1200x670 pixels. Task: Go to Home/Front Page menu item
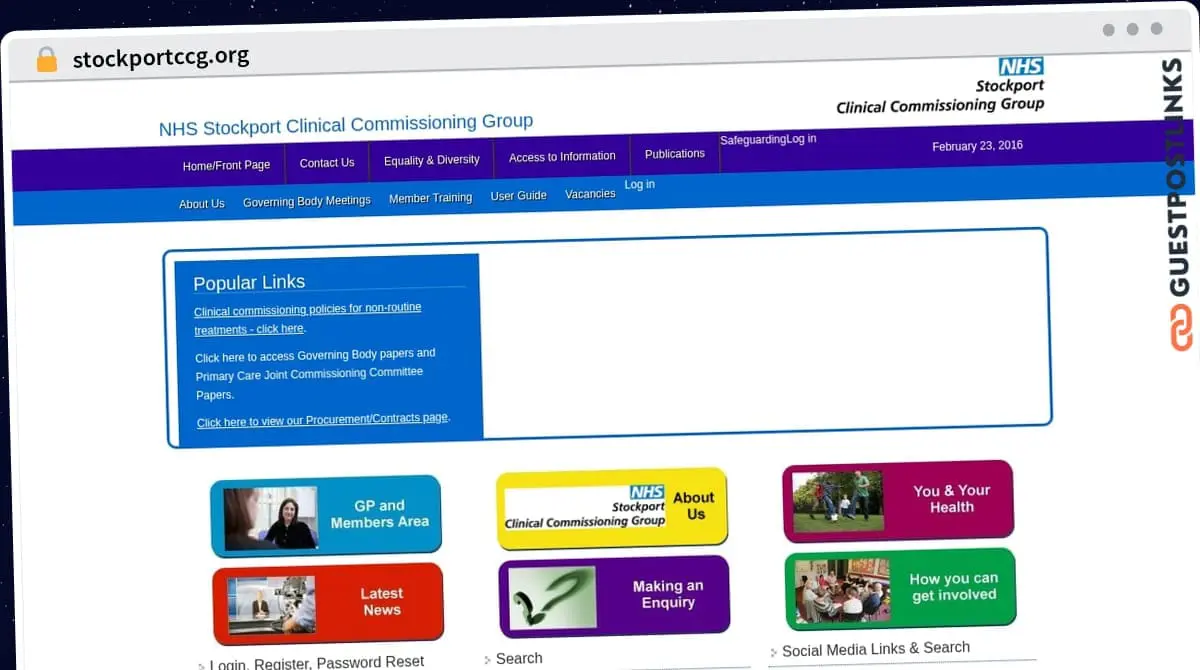coord(226,165)
